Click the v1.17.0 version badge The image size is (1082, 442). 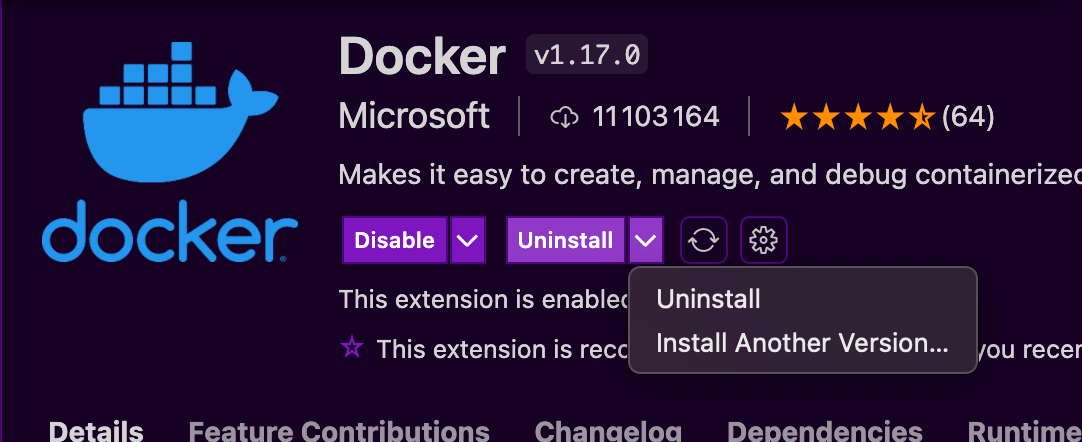click(x=587, y=56)
